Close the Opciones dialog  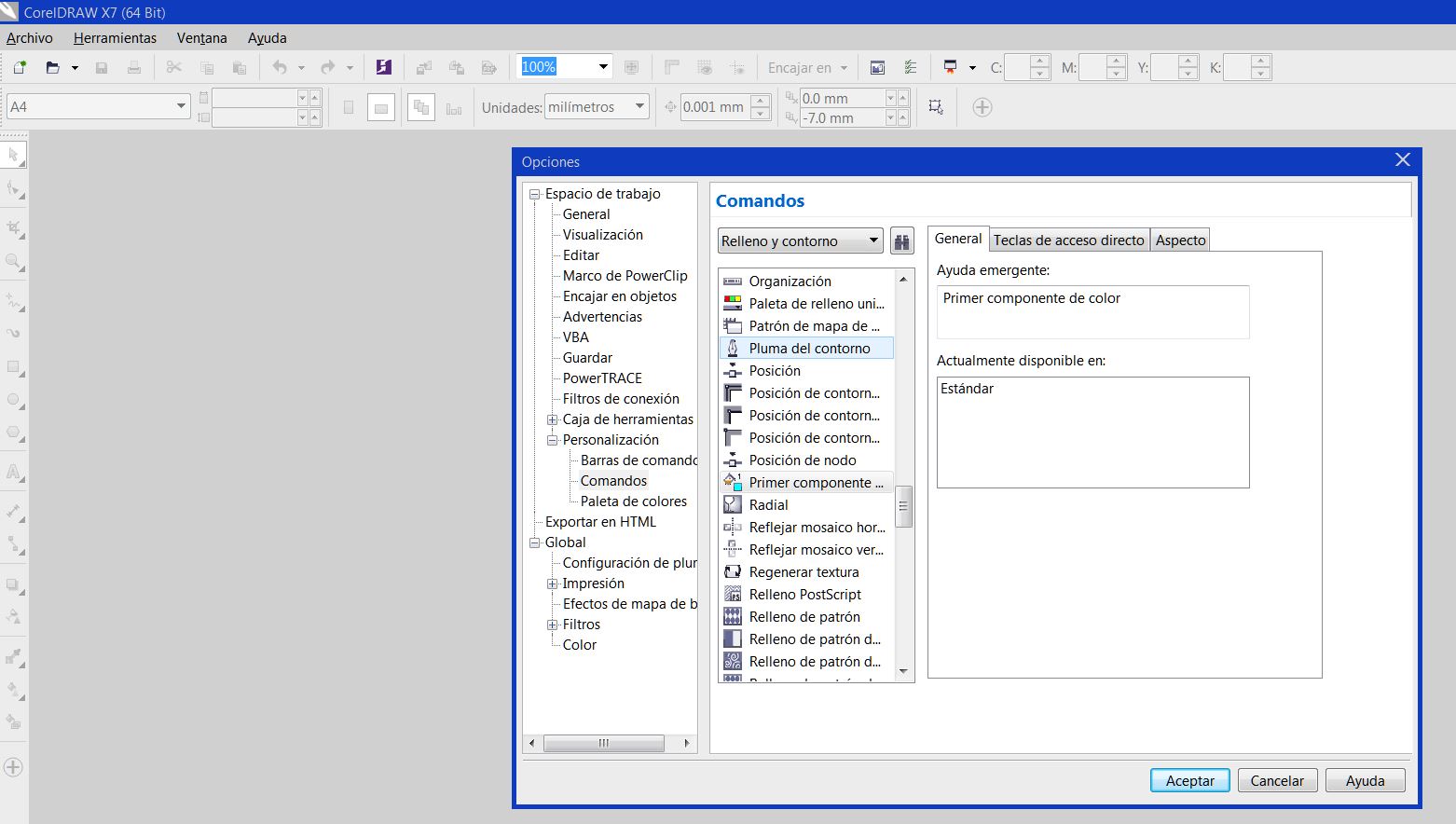coord(1403,160)
